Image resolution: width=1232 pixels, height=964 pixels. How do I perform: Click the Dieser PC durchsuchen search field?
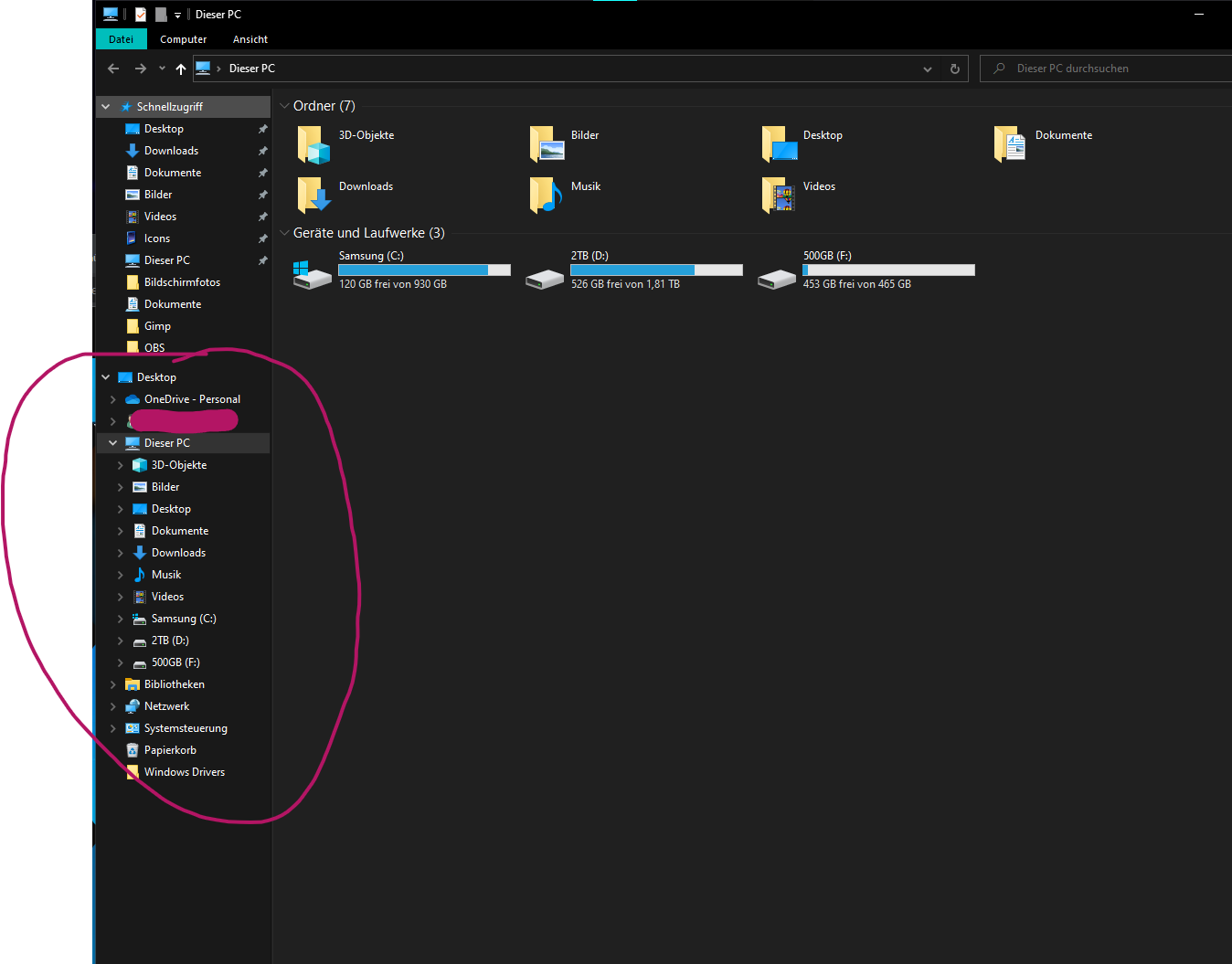1097,68
